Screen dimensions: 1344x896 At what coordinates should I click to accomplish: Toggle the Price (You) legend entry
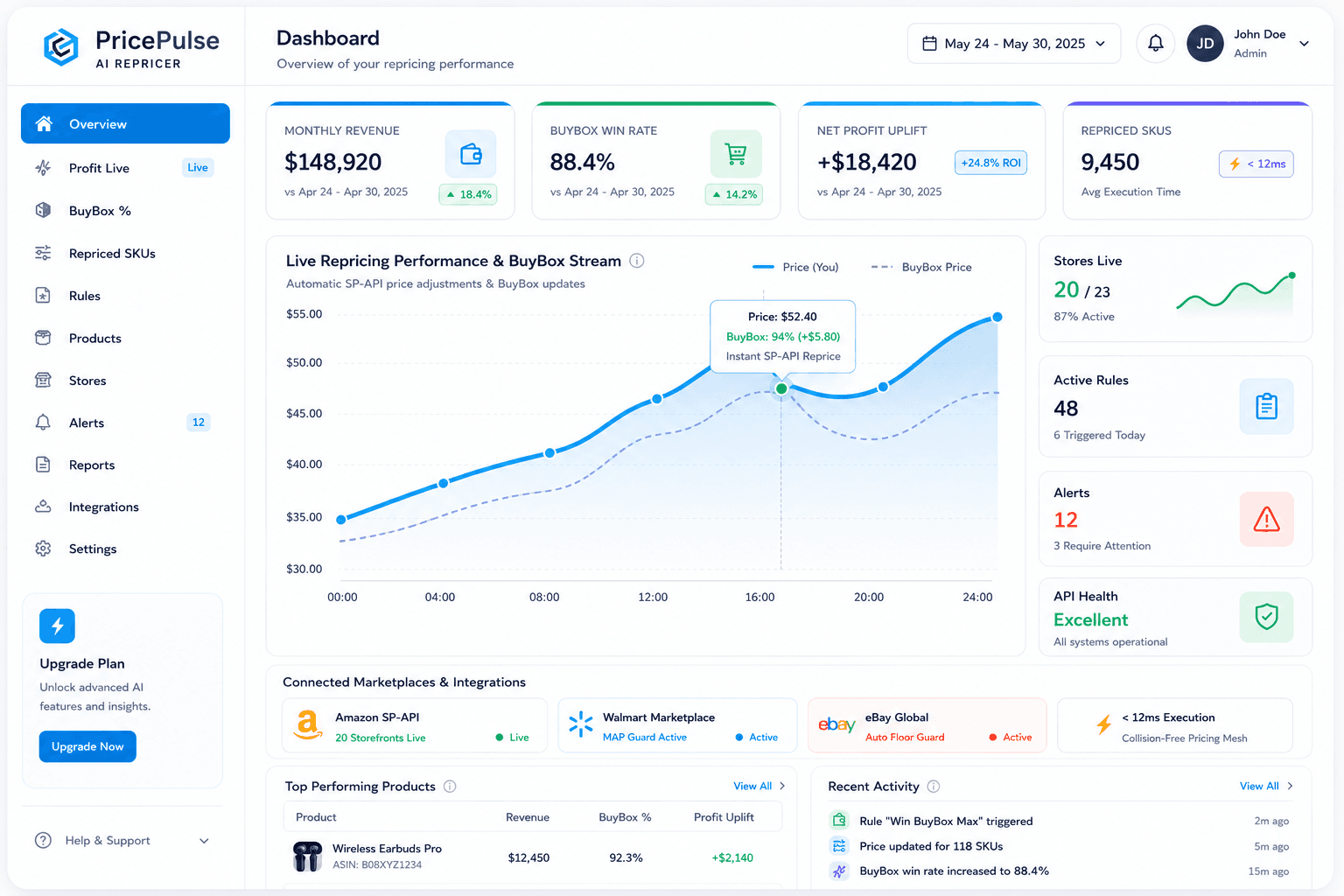coord(795,267)
